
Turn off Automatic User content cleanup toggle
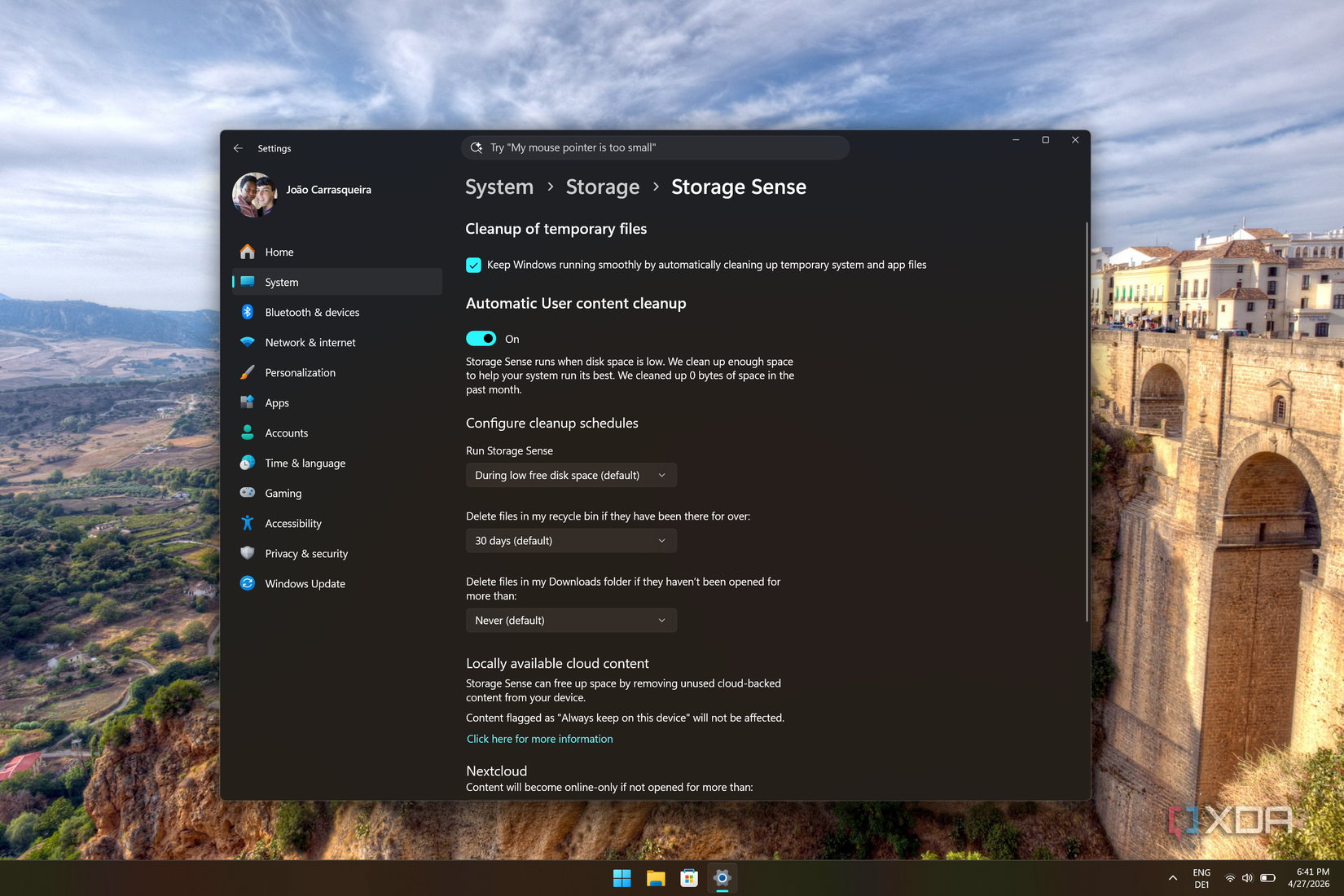[x=481, y=339]
